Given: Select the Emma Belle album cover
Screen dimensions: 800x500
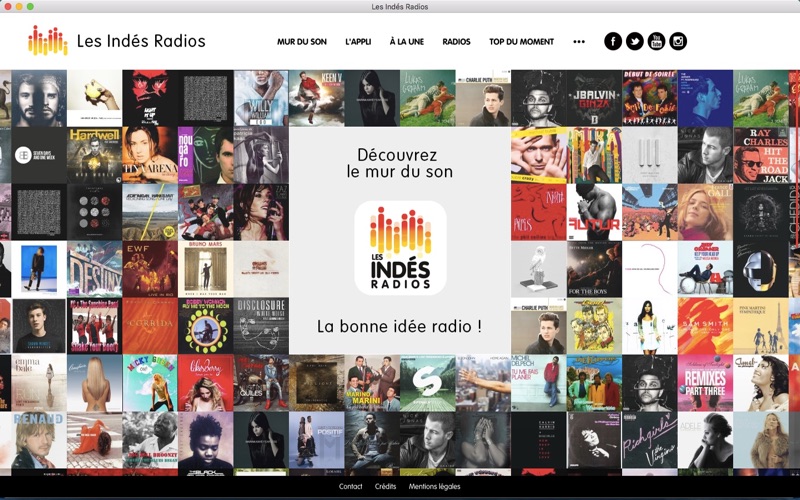Looking at the screenshot, I should click(39, 383).
